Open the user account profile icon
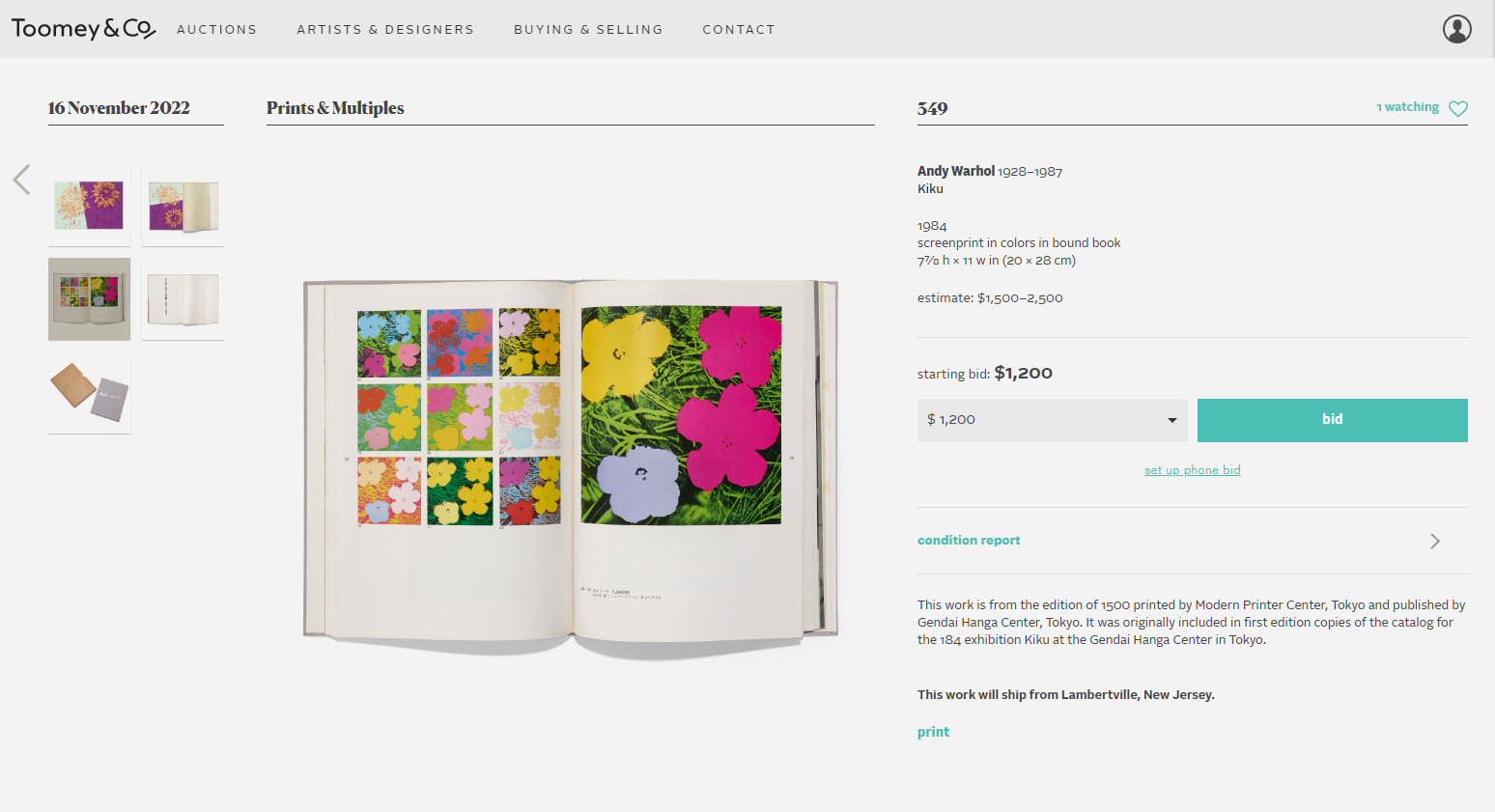Viewport: 1495px width, 812px height. point(1456,29)
